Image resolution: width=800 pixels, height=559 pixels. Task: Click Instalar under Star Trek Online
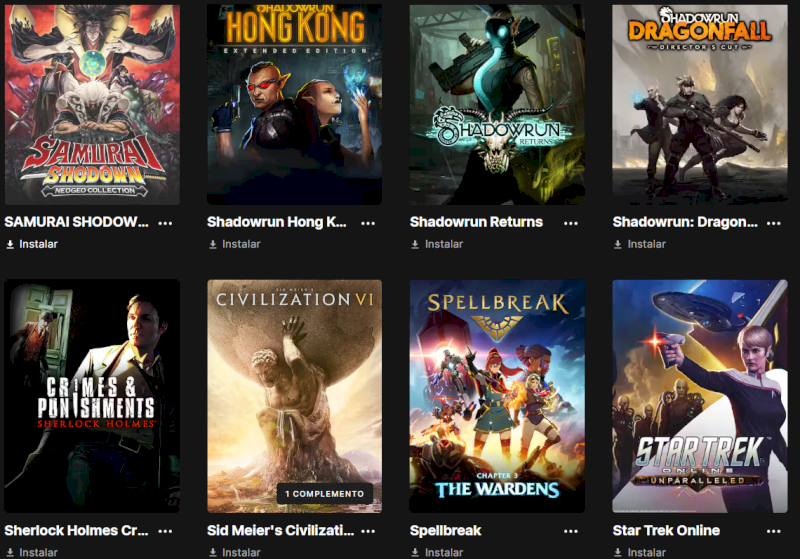(640, 552)
